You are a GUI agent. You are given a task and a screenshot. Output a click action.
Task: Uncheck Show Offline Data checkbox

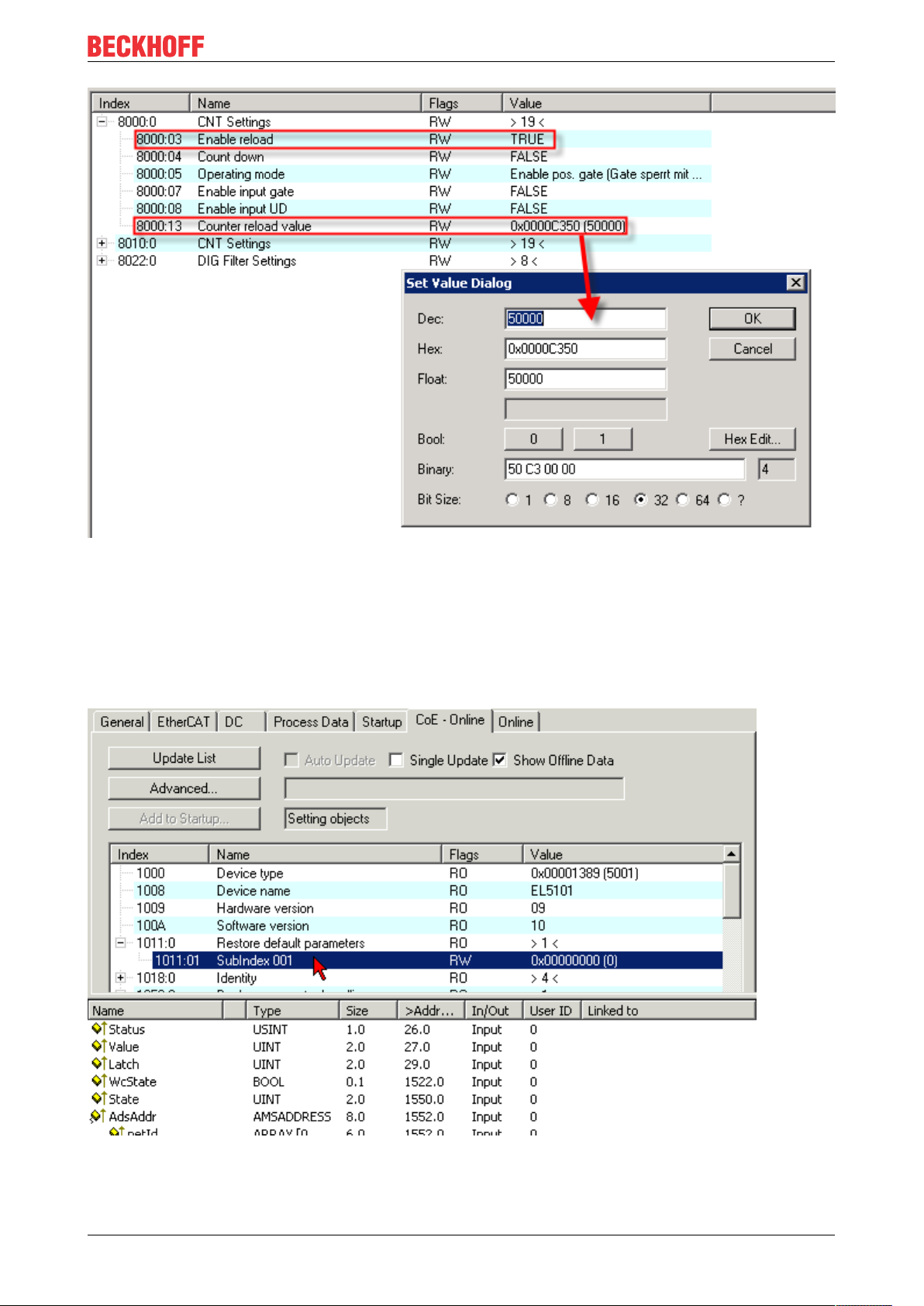pos(500,760)
